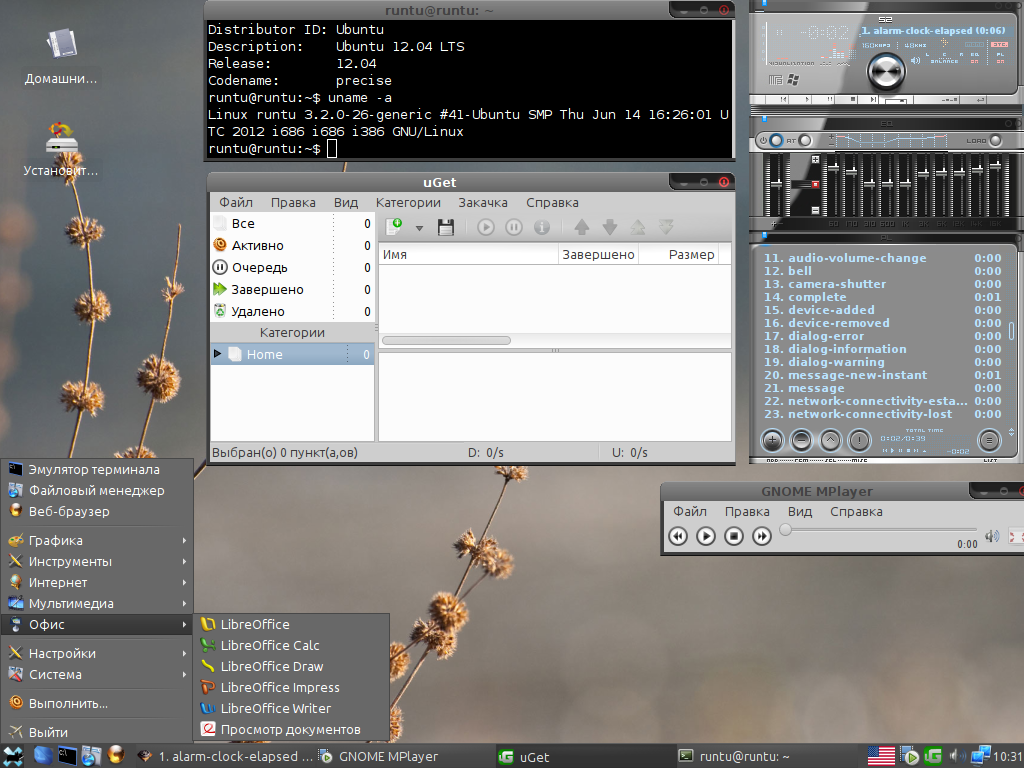Select the Завершено status row in uGet sidebar
Screen dimensions: 1024x768
click(x=293, y=289)
